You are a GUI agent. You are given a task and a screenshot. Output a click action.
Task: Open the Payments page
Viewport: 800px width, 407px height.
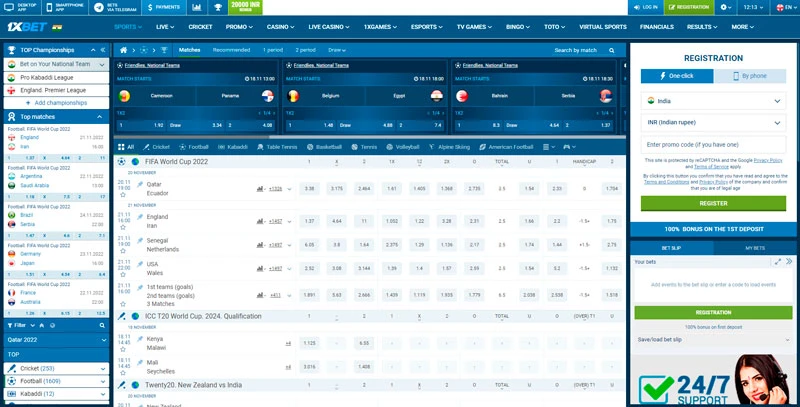pyautogui.click(x=163, y=7)
